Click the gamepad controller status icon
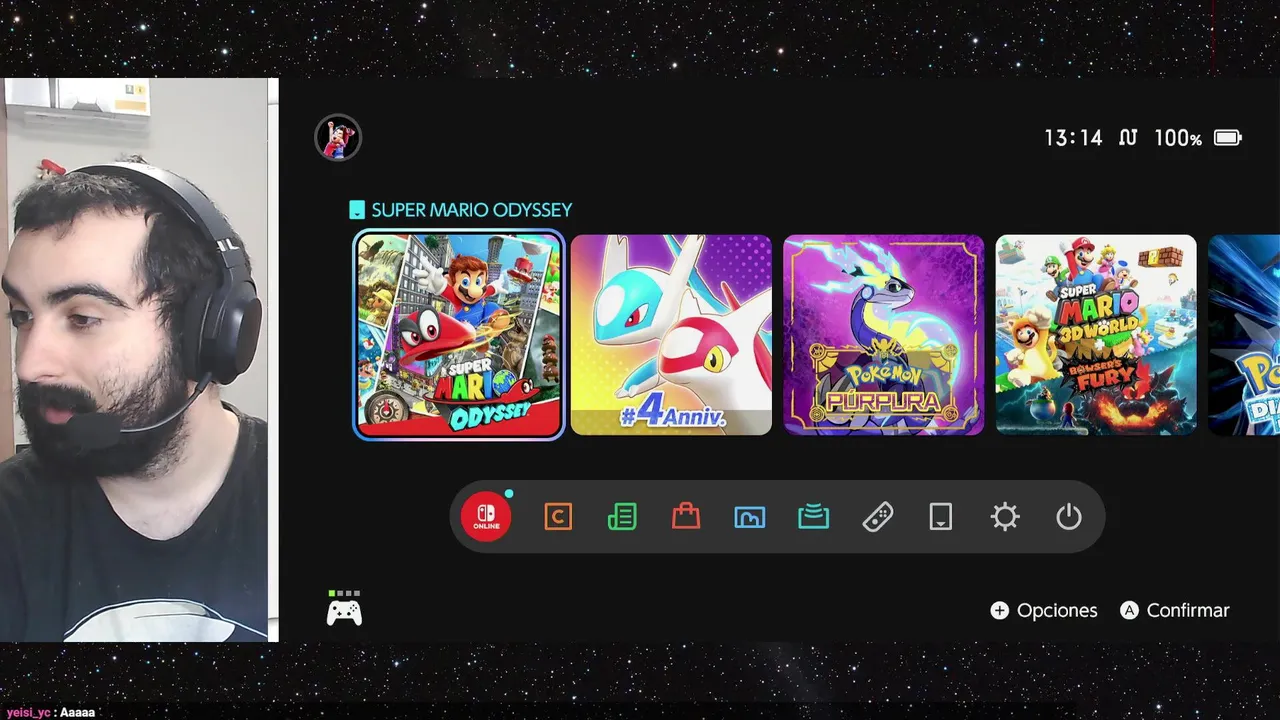This screenshot has width=1280, height=720. click(344, 608)
